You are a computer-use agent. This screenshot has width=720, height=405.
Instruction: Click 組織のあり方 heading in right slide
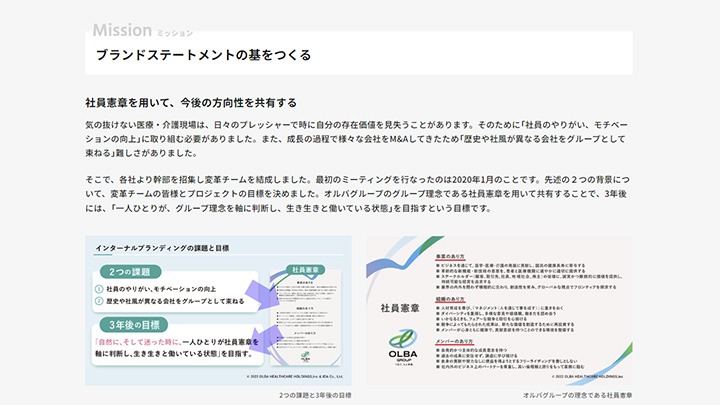(450, 299)
